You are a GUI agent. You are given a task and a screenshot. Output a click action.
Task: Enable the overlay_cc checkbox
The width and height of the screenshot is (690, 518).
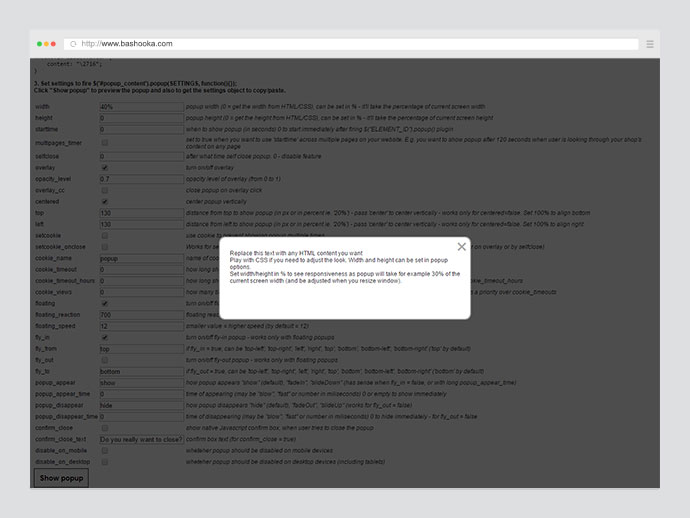105,191
